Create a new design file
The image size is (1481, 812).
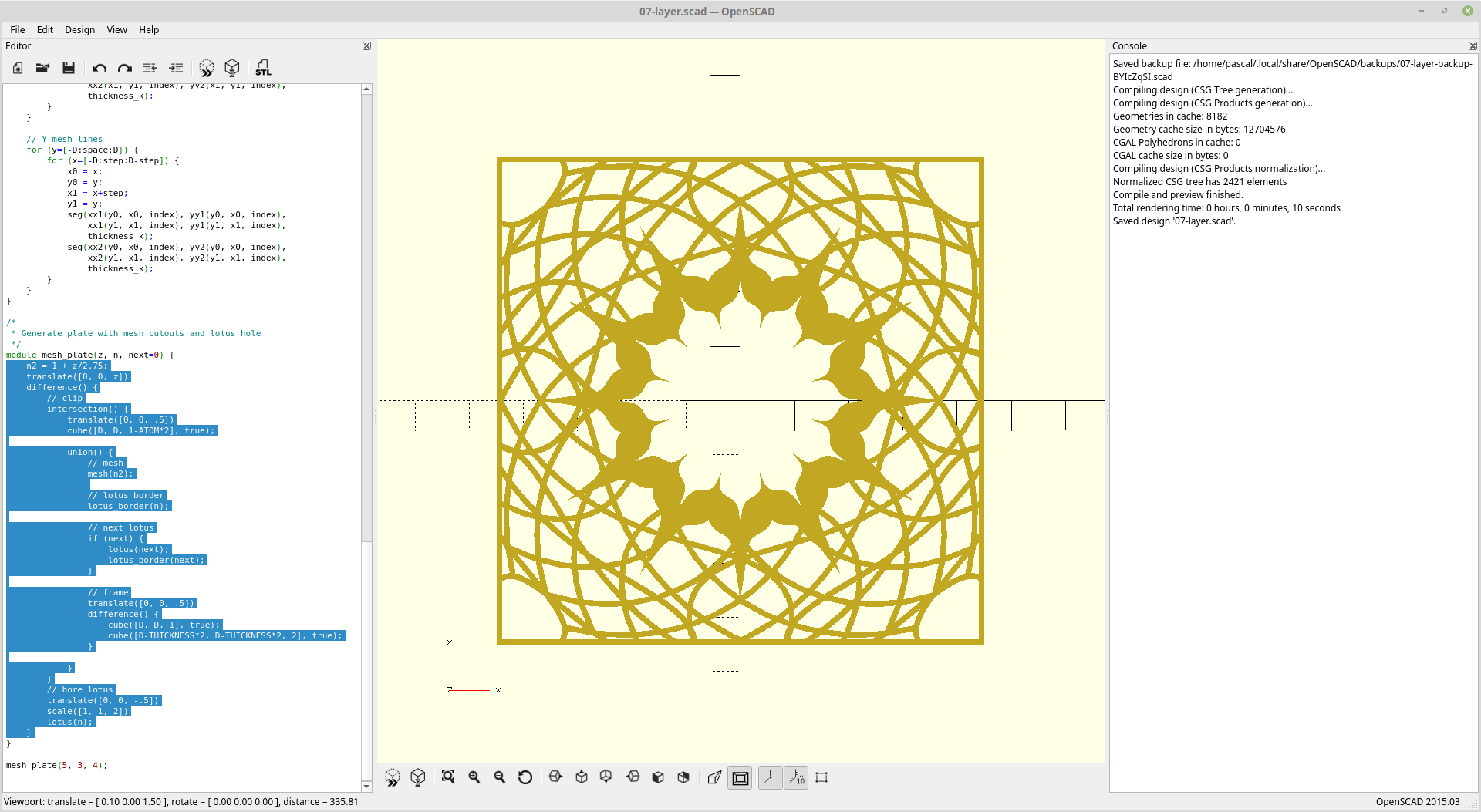[x=17, y=68]
